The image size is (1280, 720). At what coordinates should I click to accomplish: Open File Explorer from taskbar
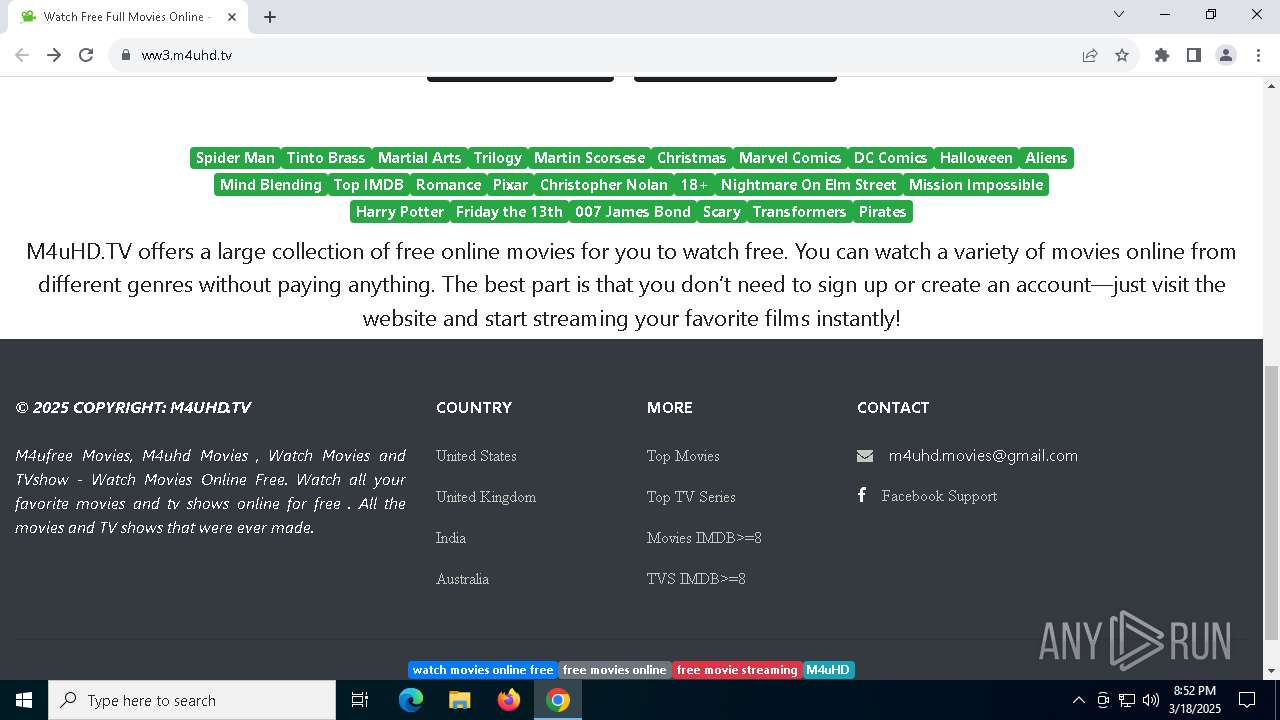click(x=459, y=700)
